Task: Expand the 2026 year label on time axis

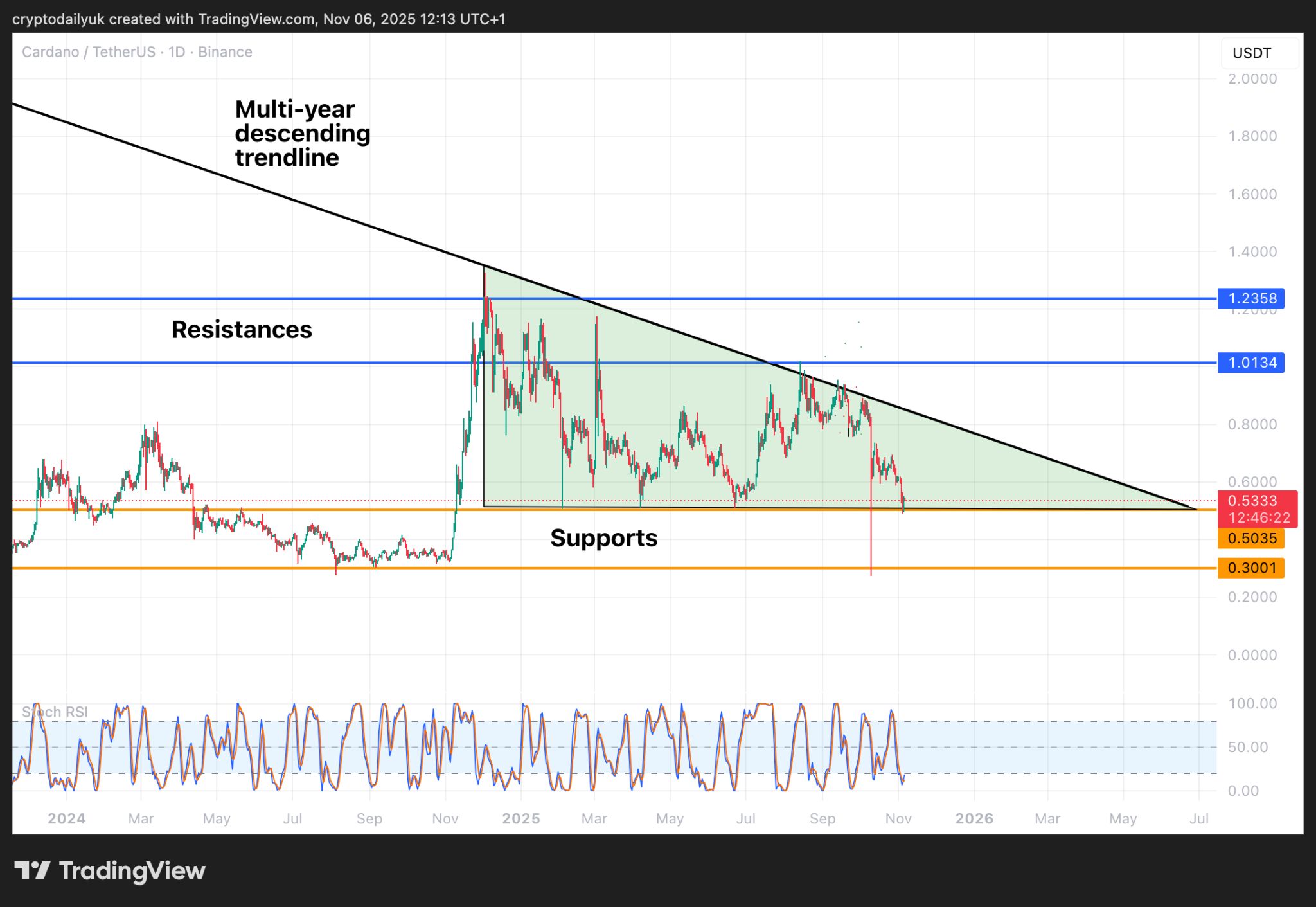Action: [974, 818]
